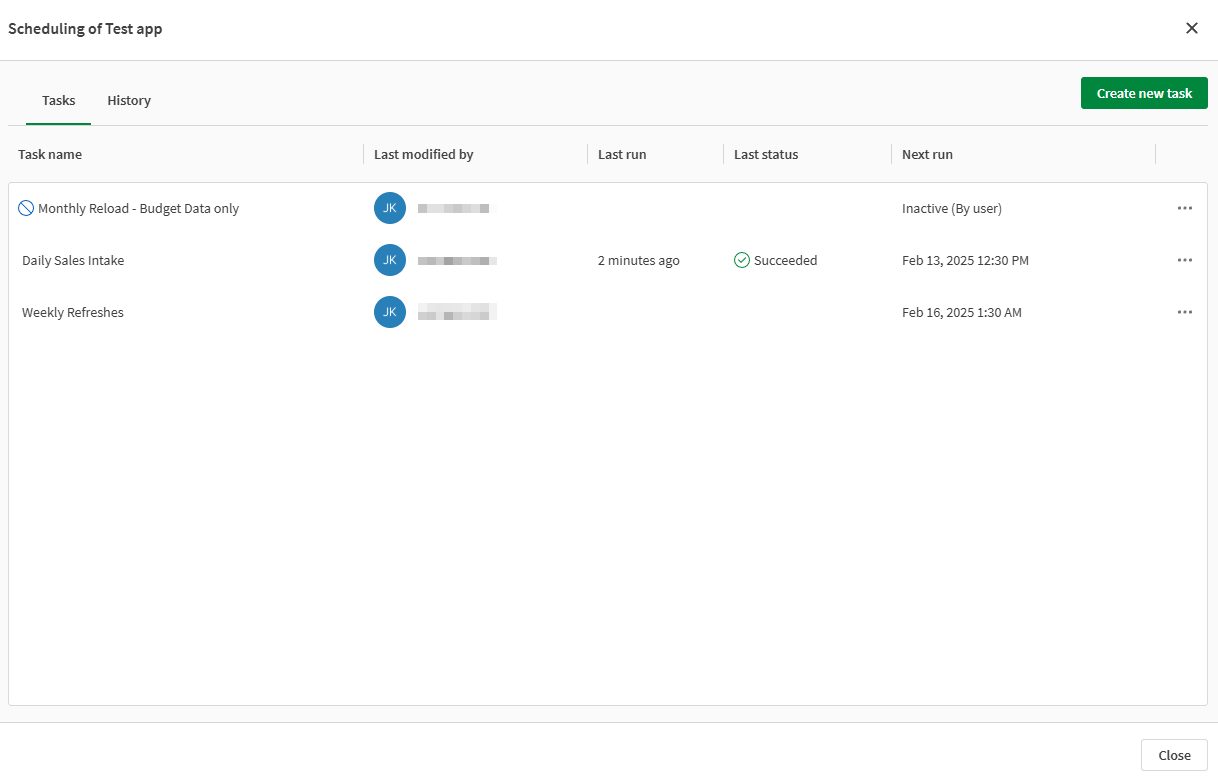Select the Daily Sales Intake task name
This screenshot has width=1218, height=778.
point(73,260)
